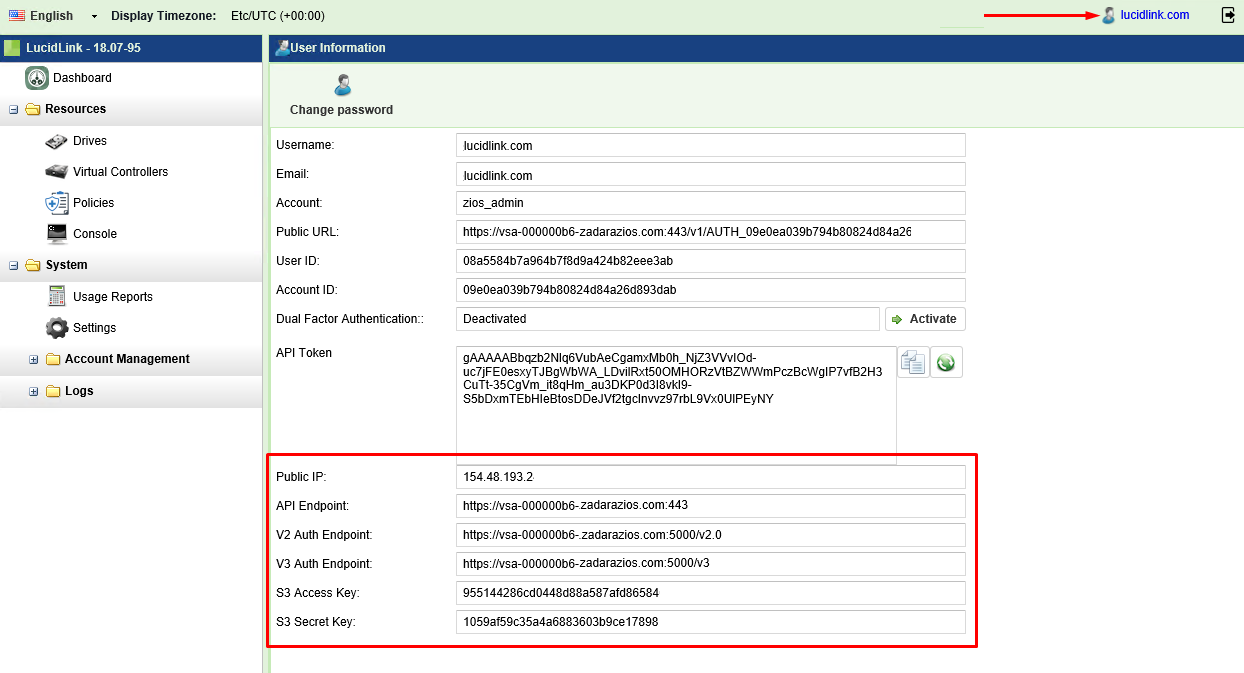1244x673 pixels.
Task: Click the US flag language icon
Action: 17,16
